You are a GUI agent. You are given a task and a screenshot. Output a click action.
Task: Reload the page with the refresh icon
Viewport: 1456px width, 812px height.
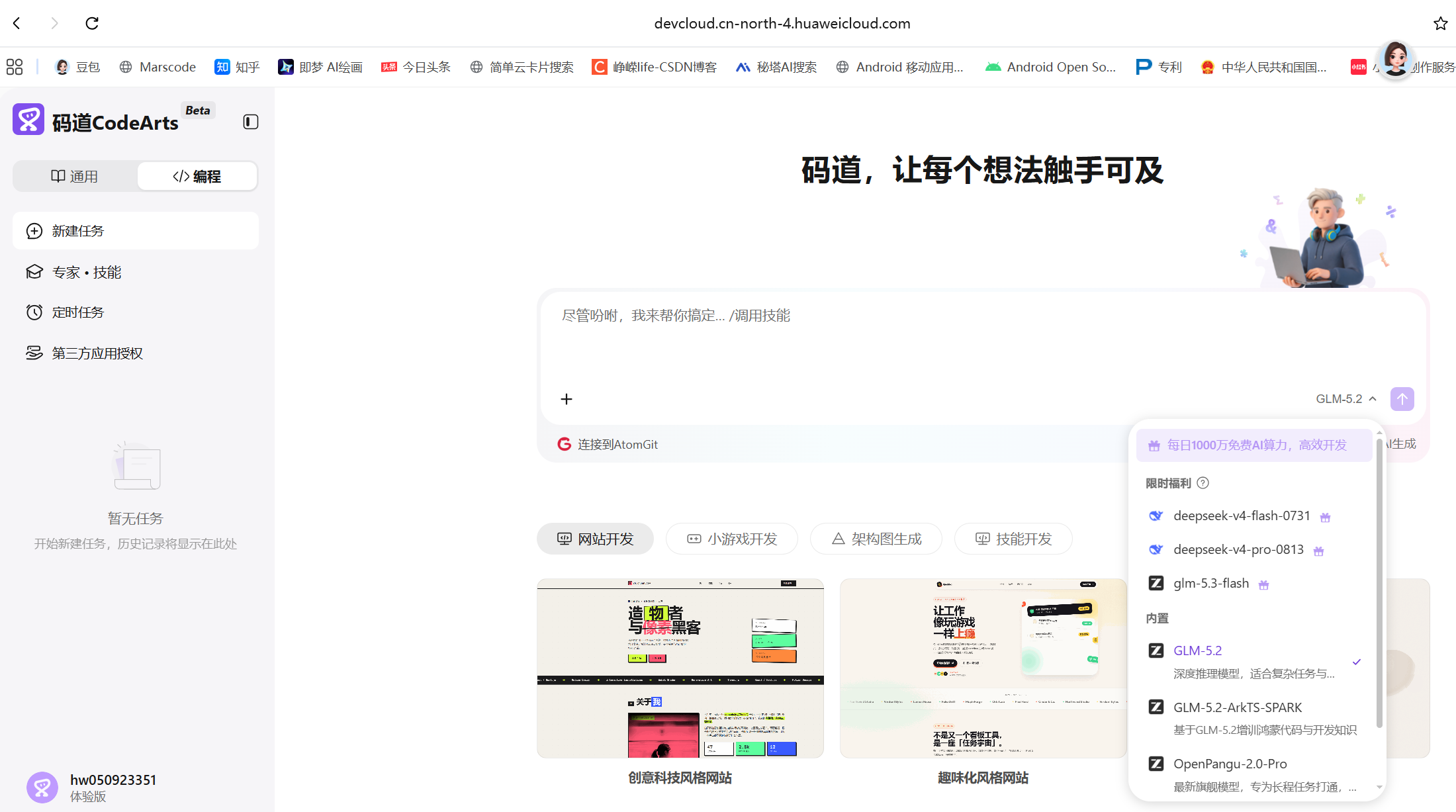(92, 23)
